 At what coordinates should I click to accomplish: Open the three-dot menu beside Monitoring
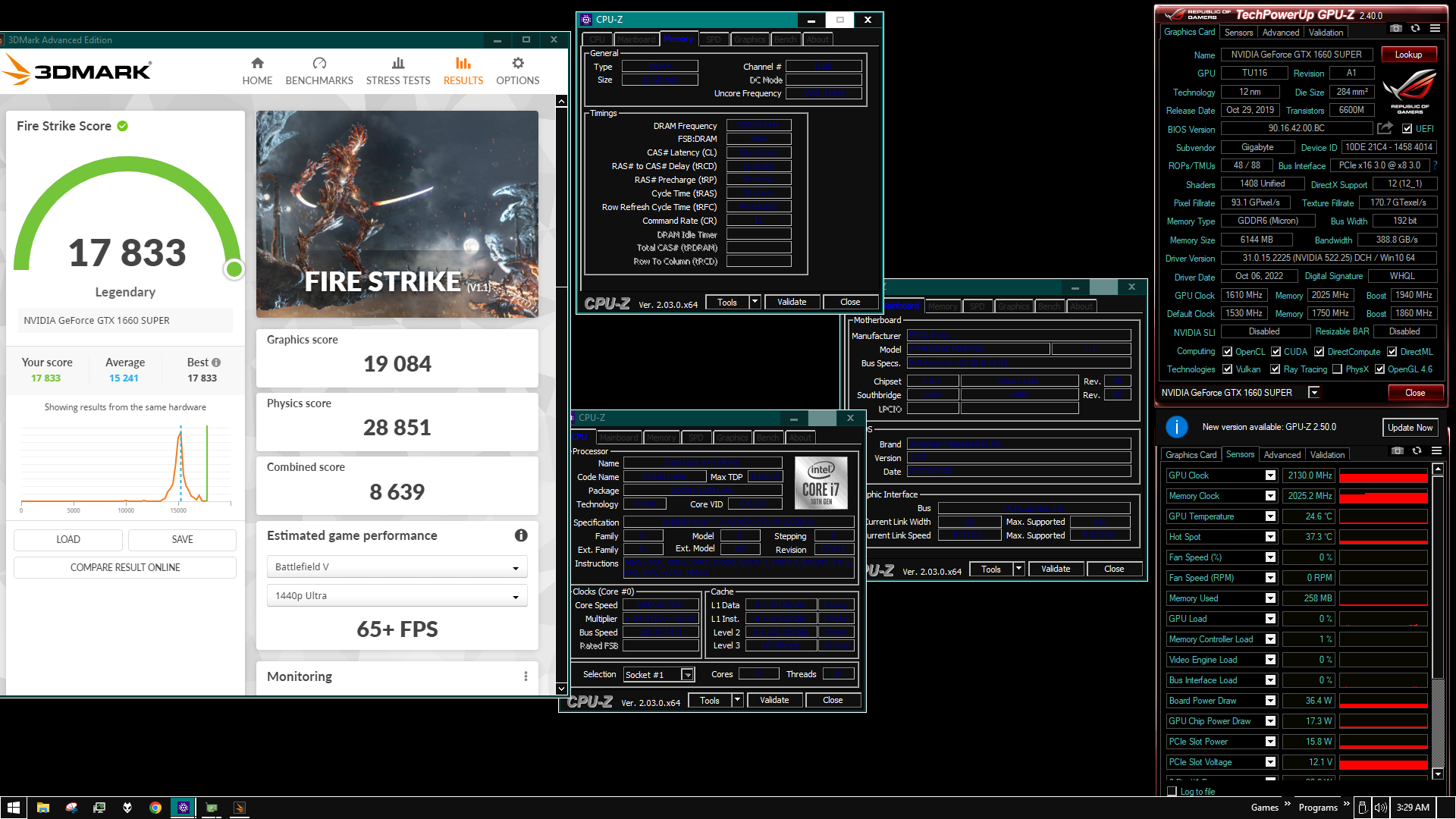pos(526,676)
